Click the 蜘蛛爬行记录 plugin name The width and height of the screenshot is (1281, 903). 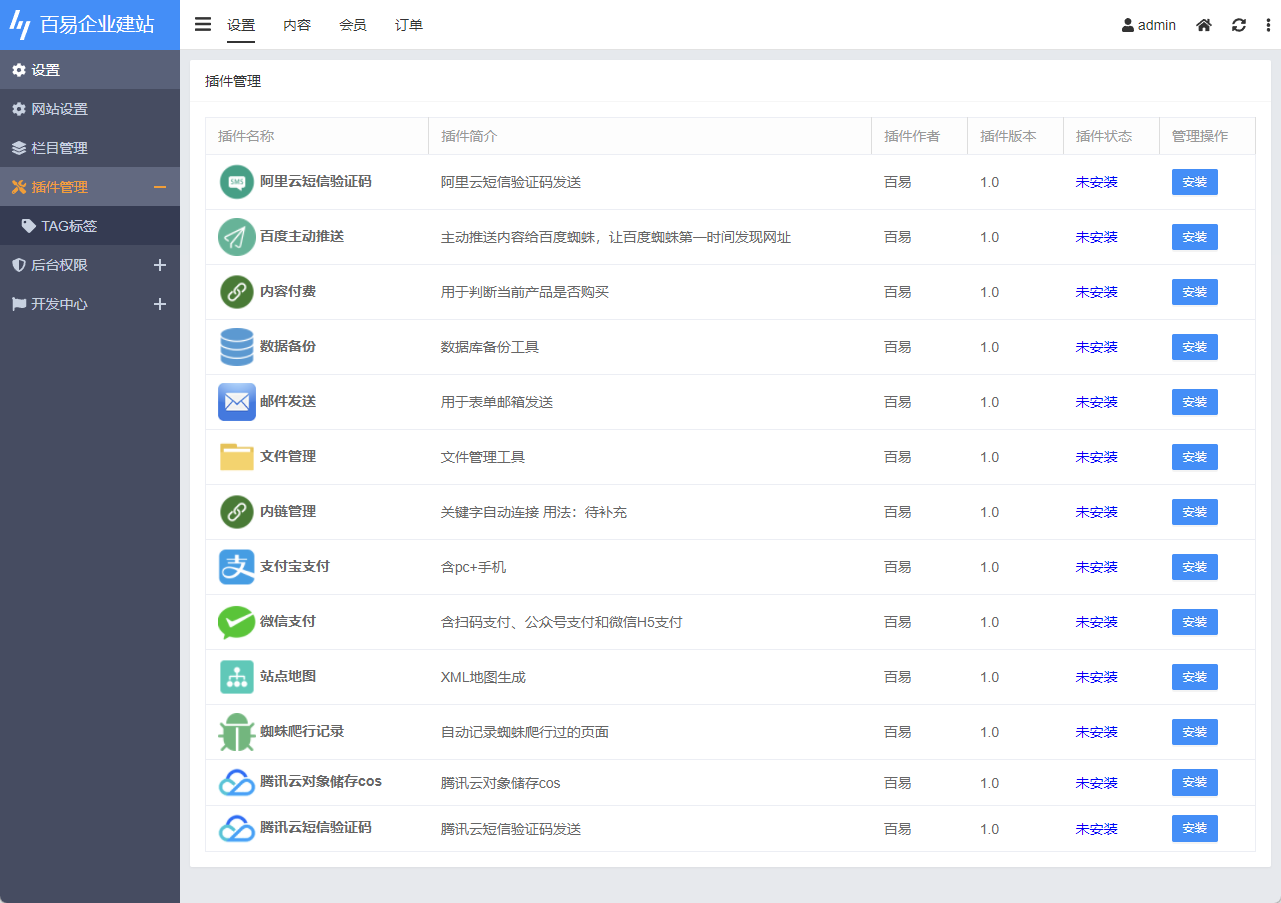302,731
